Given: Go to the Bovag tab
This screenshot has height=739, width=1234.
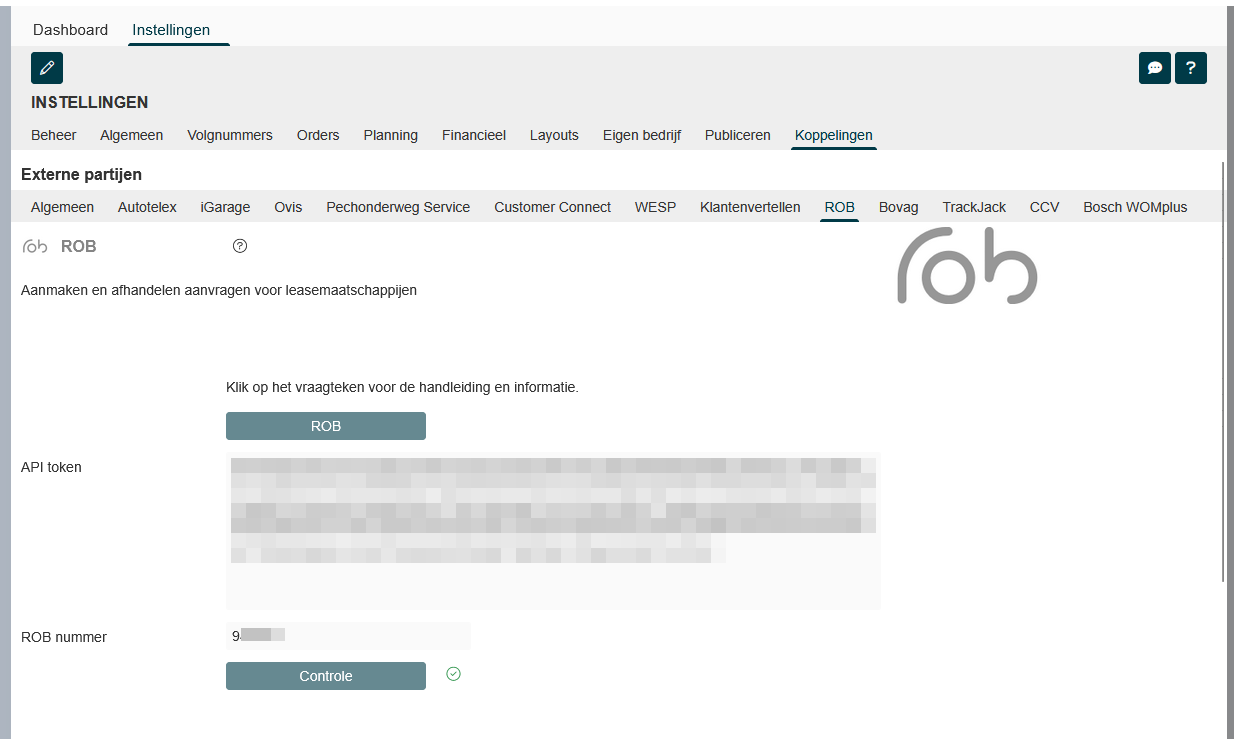Looking at the screenshot, I should [898, 207].
